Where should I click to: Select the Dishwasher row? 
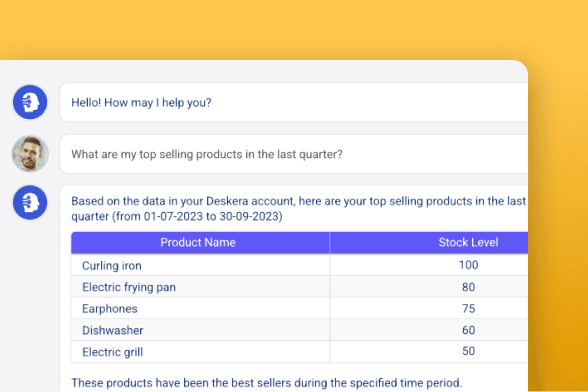[x=299, y=330]
